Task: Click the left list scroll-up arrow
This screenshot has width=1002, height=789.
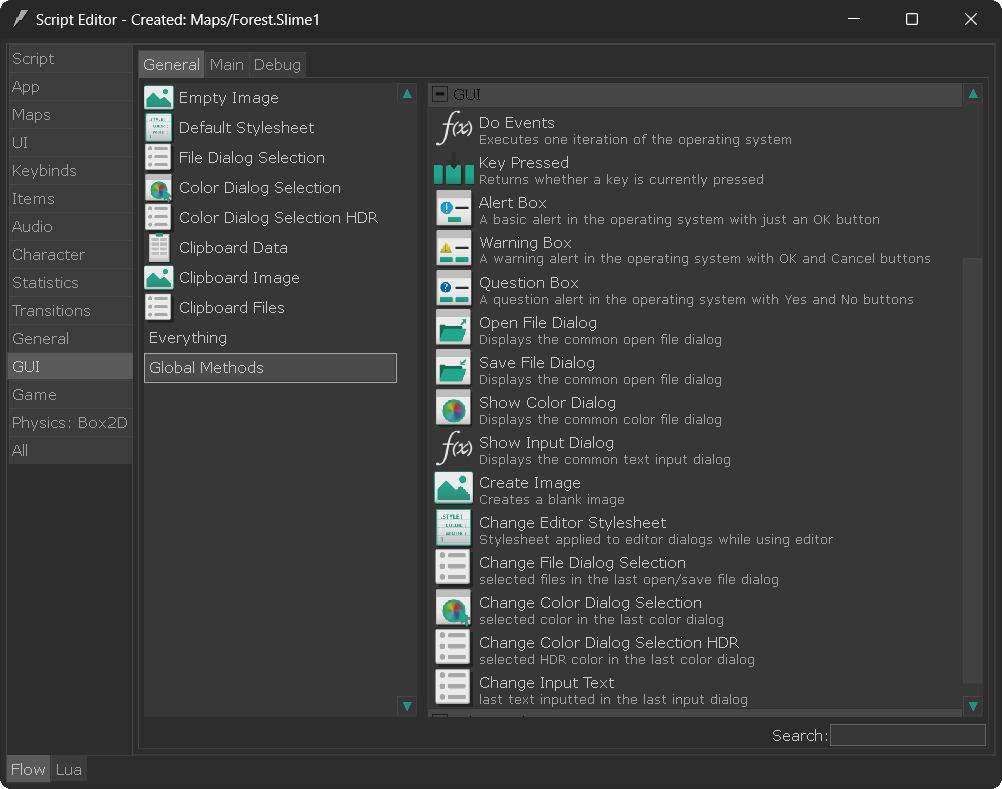Action: coord(407,95)
